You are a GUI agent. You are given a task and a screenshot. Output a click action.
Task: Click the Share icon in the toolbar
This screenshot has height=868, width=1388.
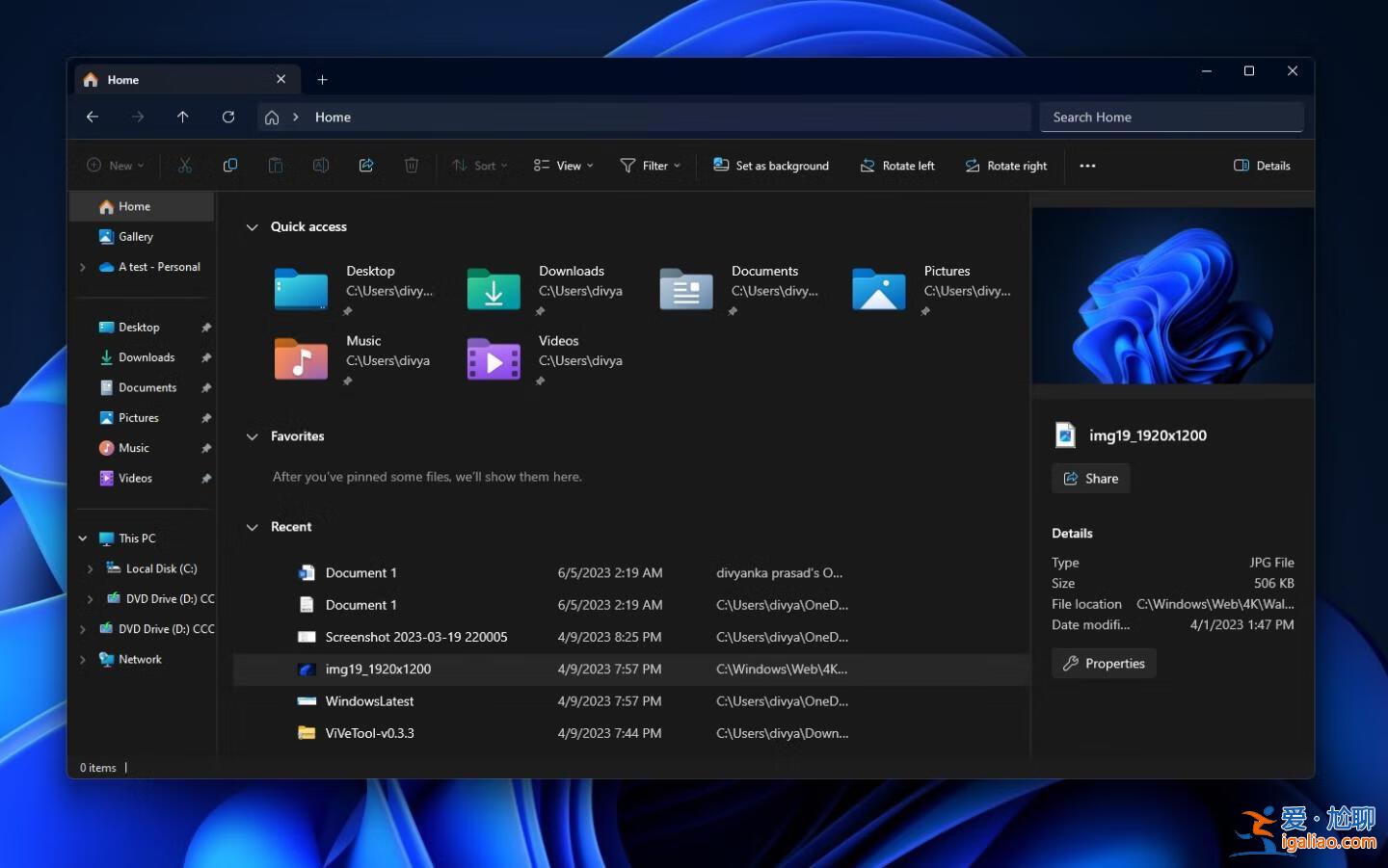[x=366, y=165]
